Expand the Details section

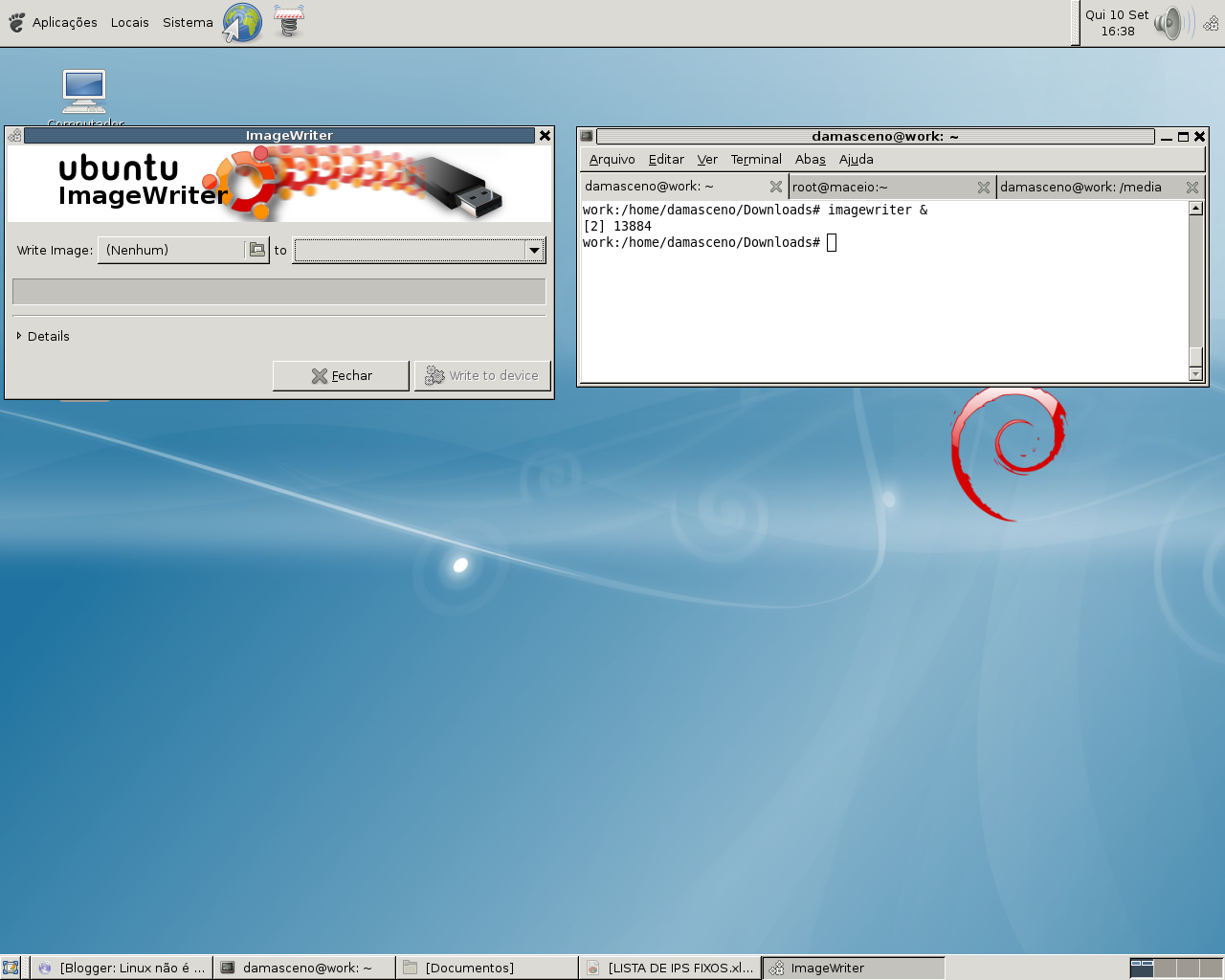click(43, 336)
